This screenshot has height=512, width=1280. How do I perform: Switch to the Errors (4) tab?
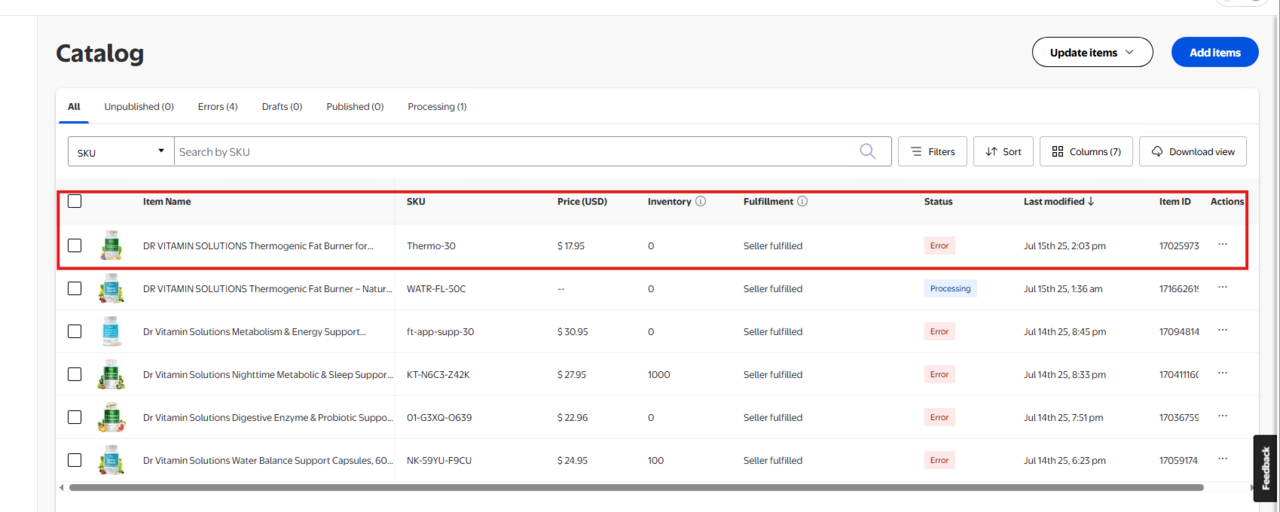[x=217, y=107]
